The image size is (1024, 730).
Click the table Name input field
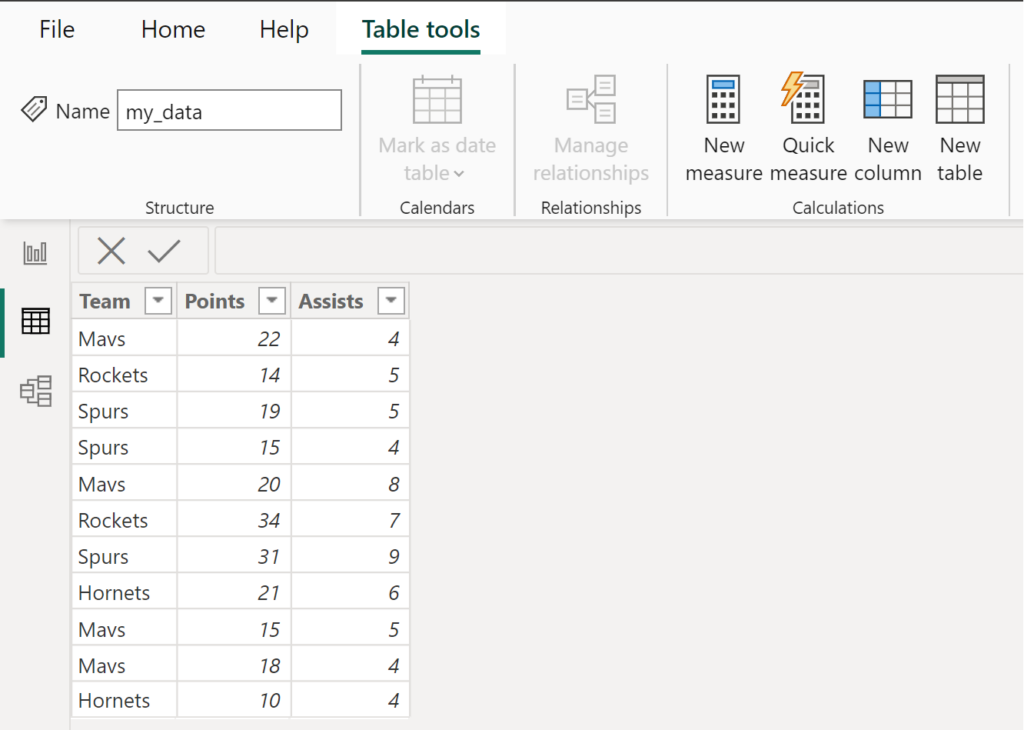[x=228, y=110]
